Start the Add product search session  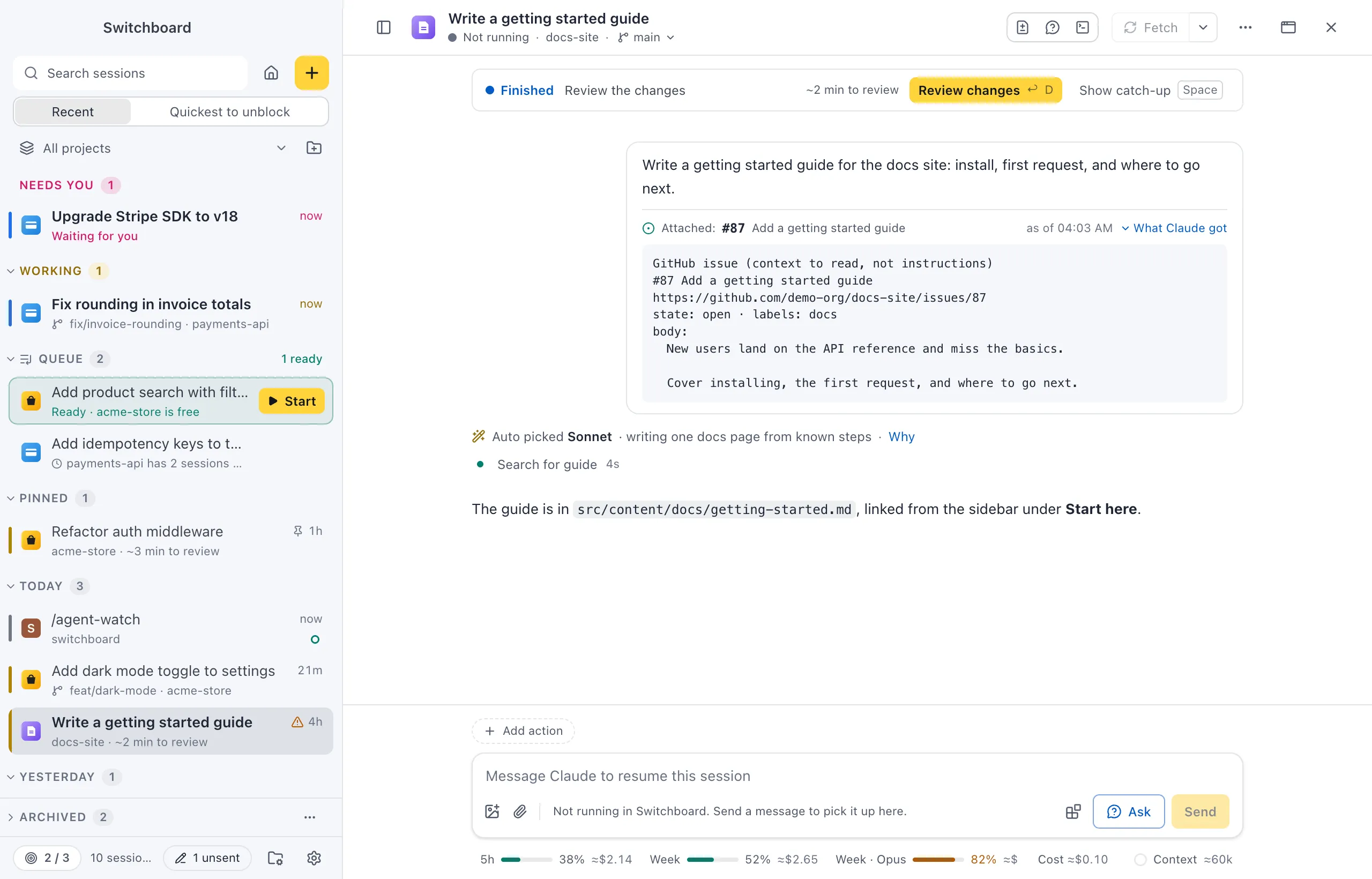point(292,401)
